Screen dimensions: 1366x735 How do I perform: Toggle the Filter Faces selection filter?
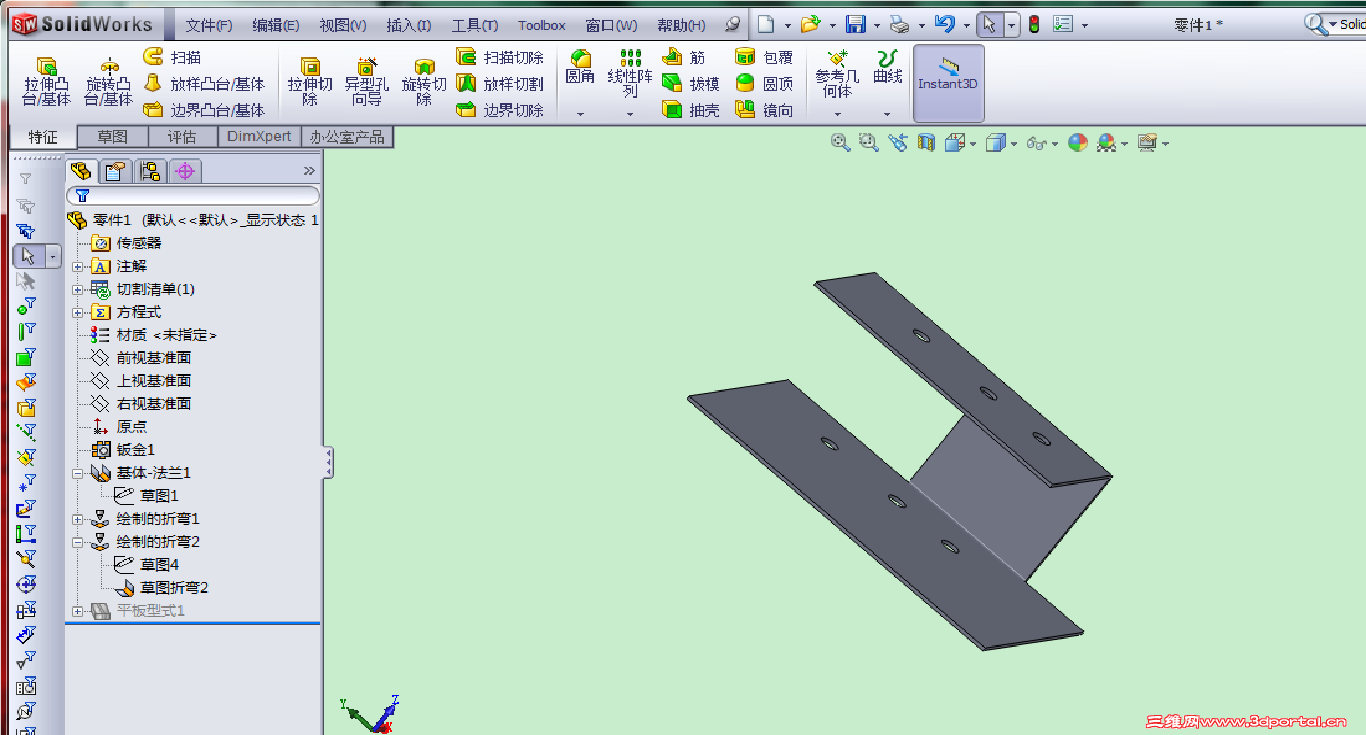[x=26, y=356]
